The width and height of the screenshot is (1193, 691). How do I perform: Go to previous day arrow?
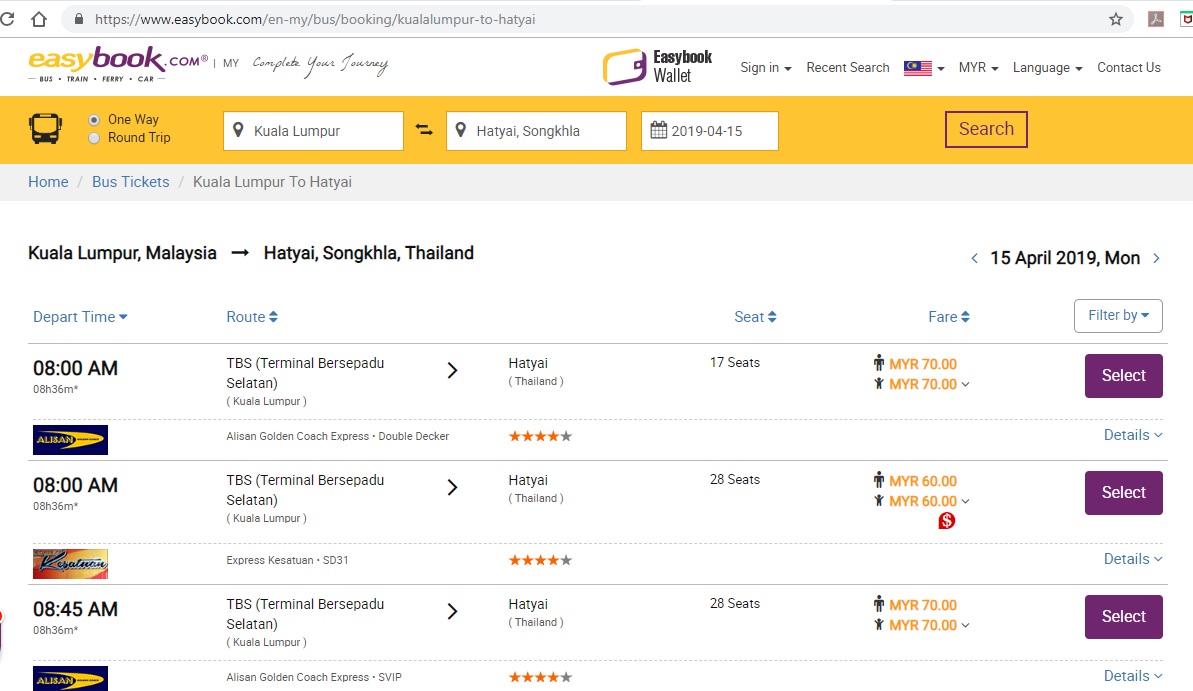click(x=975, y=258)
